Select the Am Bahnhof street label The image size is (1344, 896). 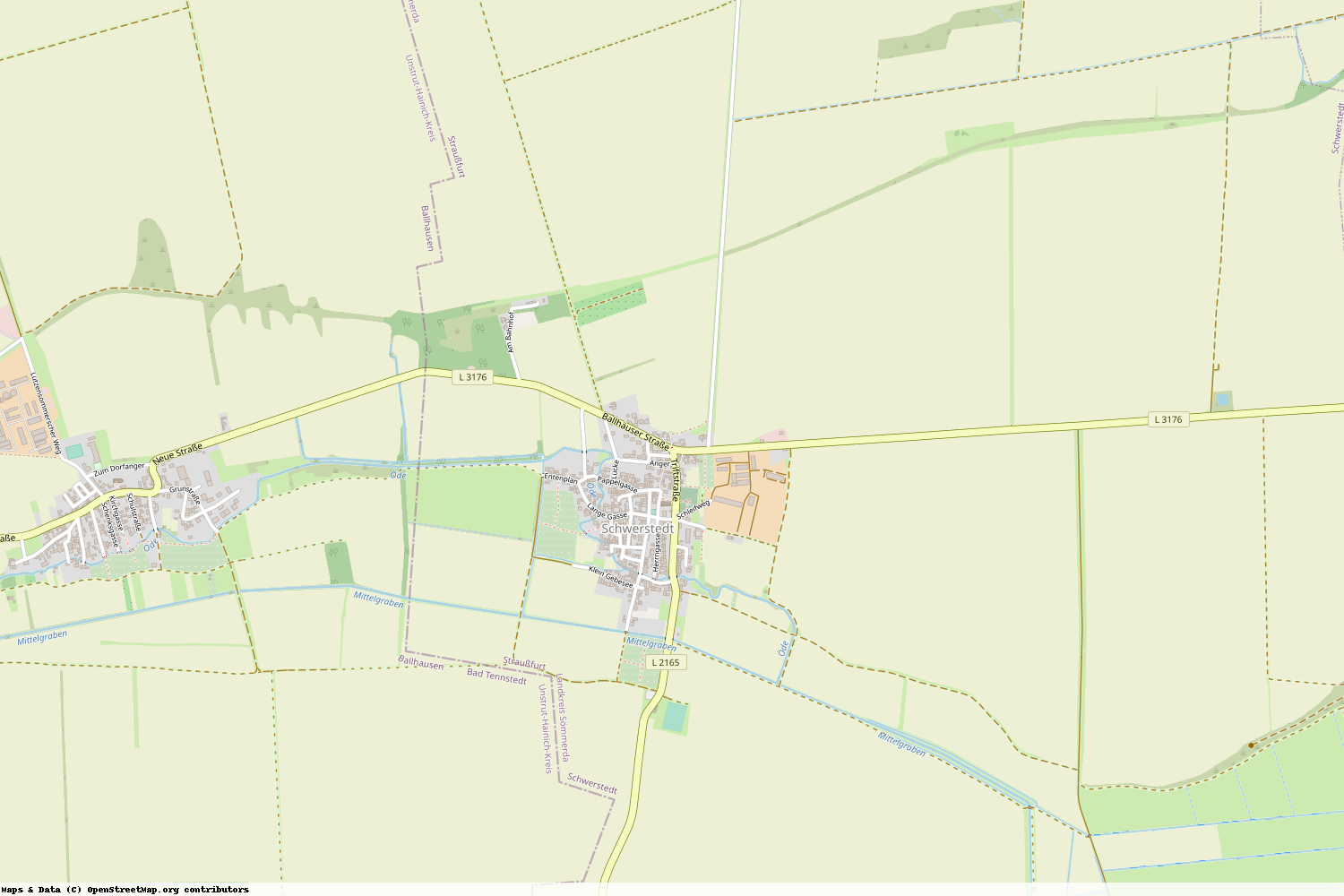511,332
